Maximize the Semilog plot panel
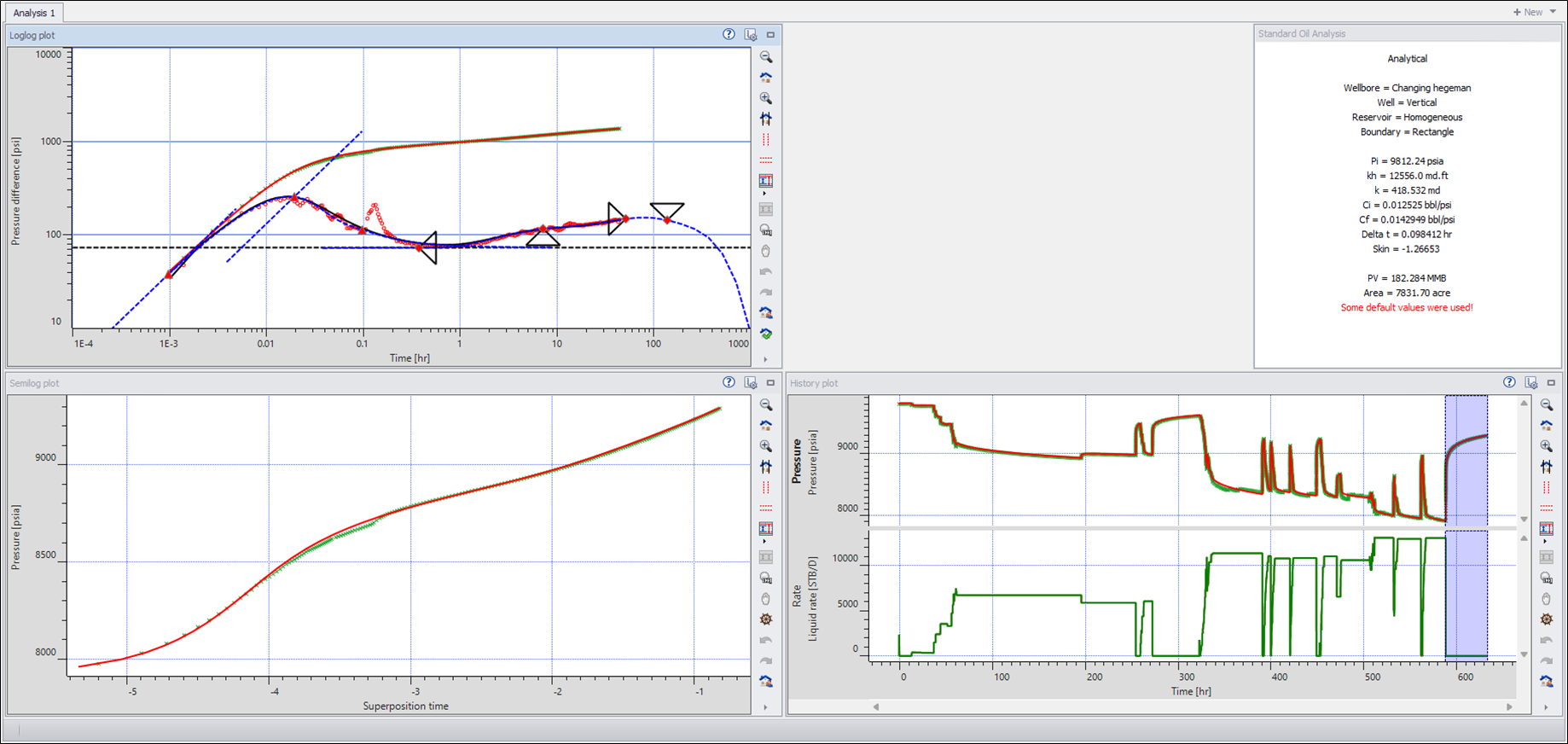This screenshot has height=744, width=1568. (770, 383)
